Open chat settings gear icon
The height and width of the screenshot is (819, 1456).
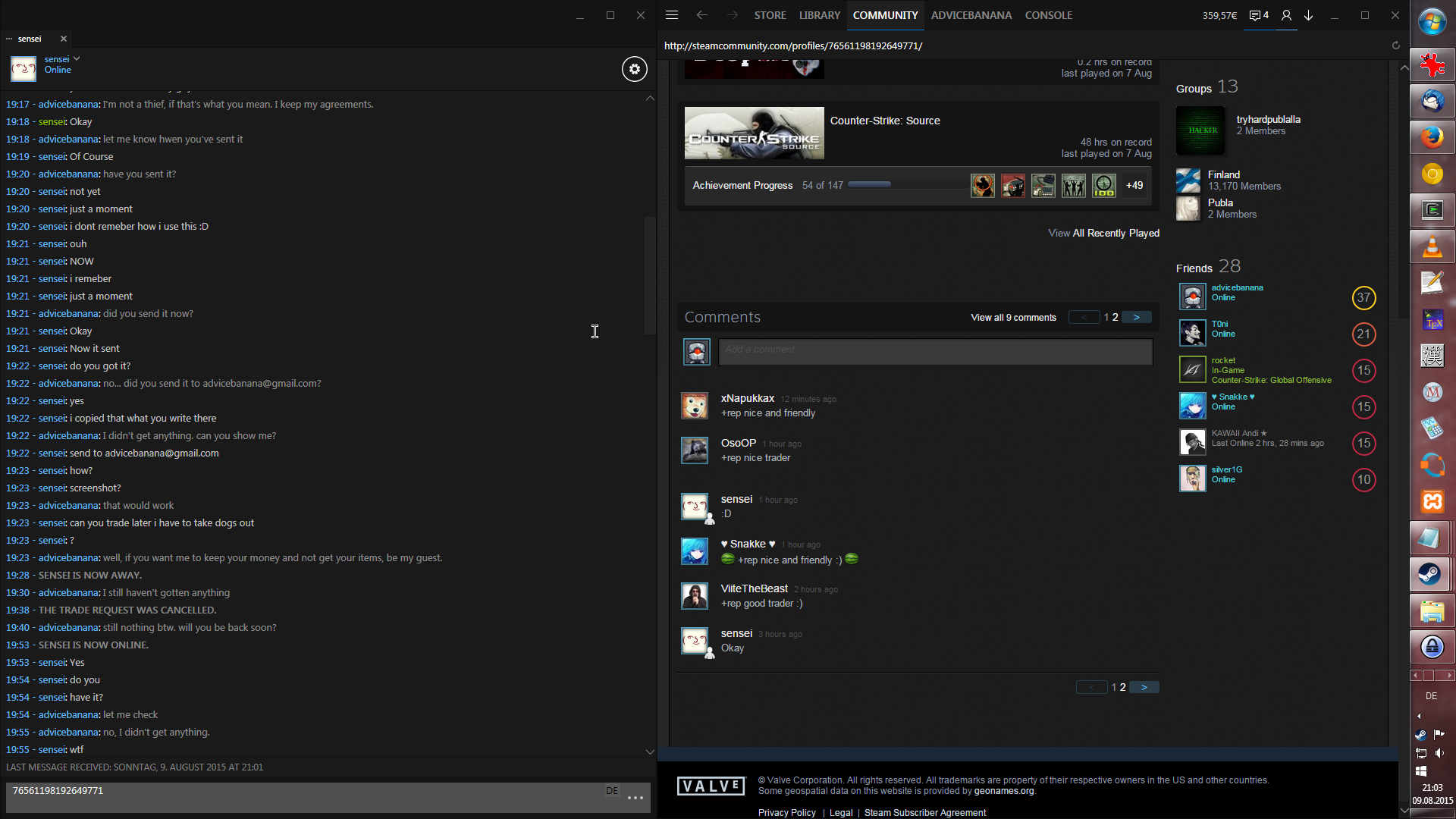click(x=635, y=69)
